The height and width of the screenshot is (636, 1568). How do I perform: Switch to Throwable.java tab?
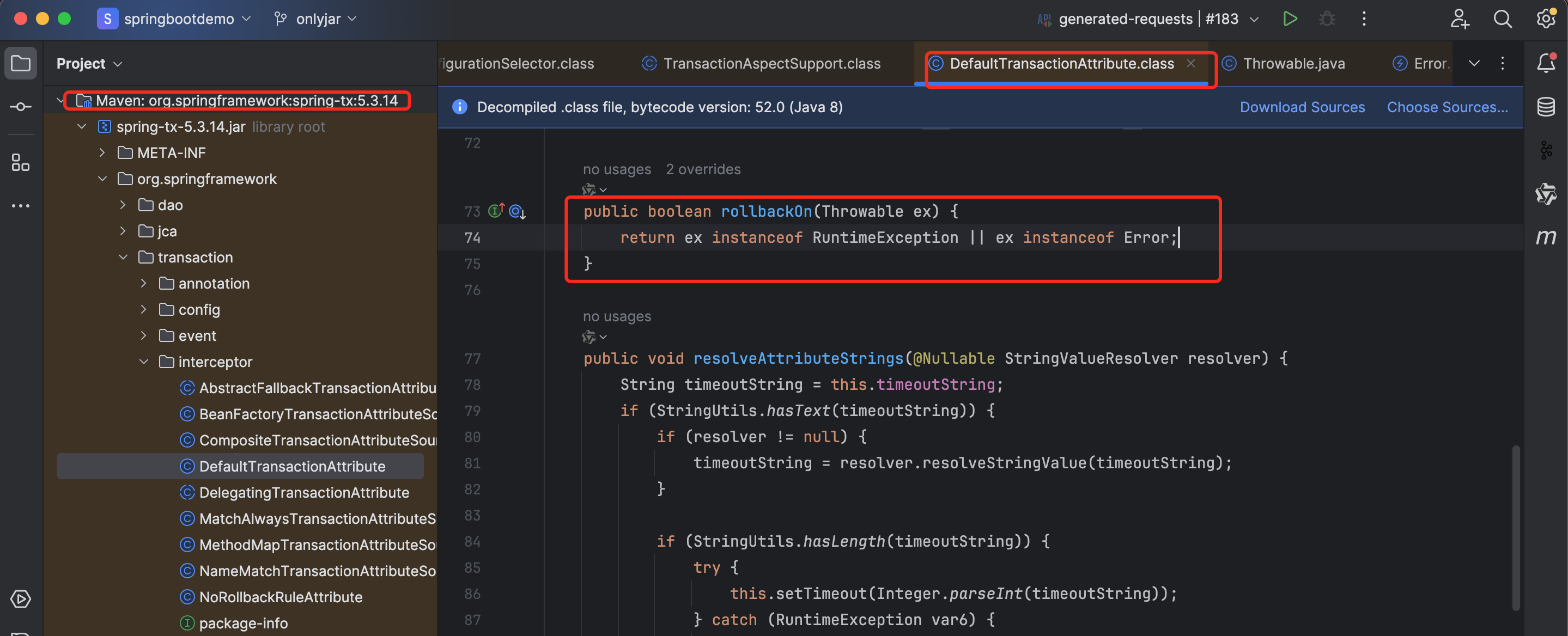[1293, 63]
